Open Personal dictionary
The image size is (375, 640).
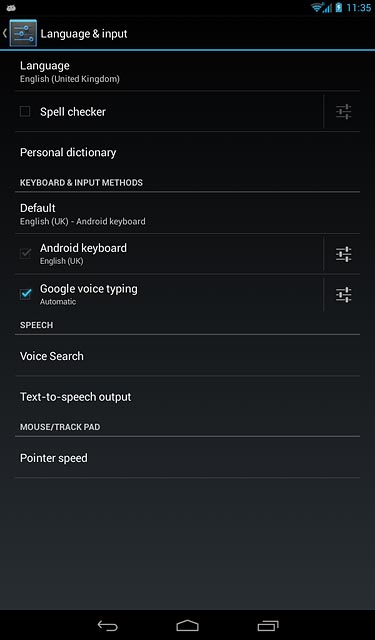tap(187, 152)
